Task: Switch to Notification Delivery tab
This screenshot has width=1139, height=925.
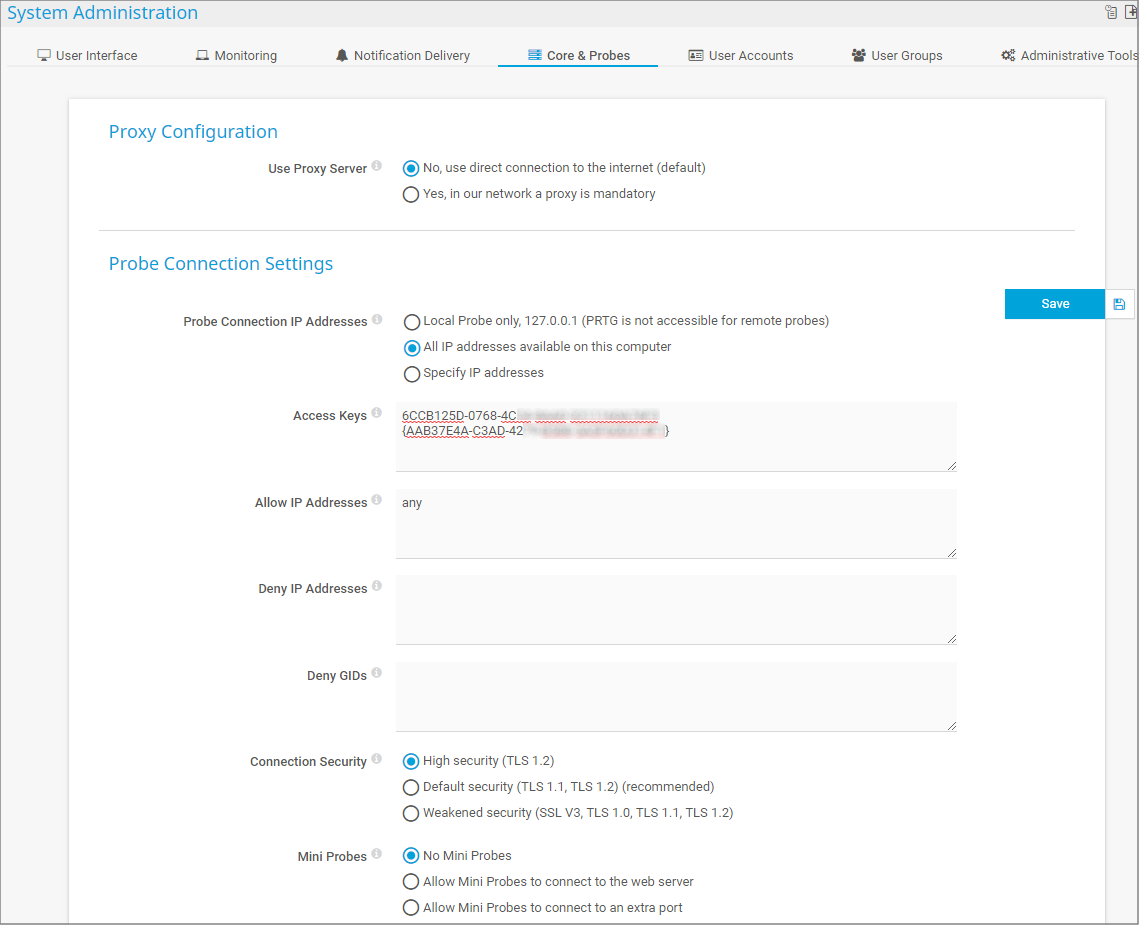Action: tap(402, 56)
